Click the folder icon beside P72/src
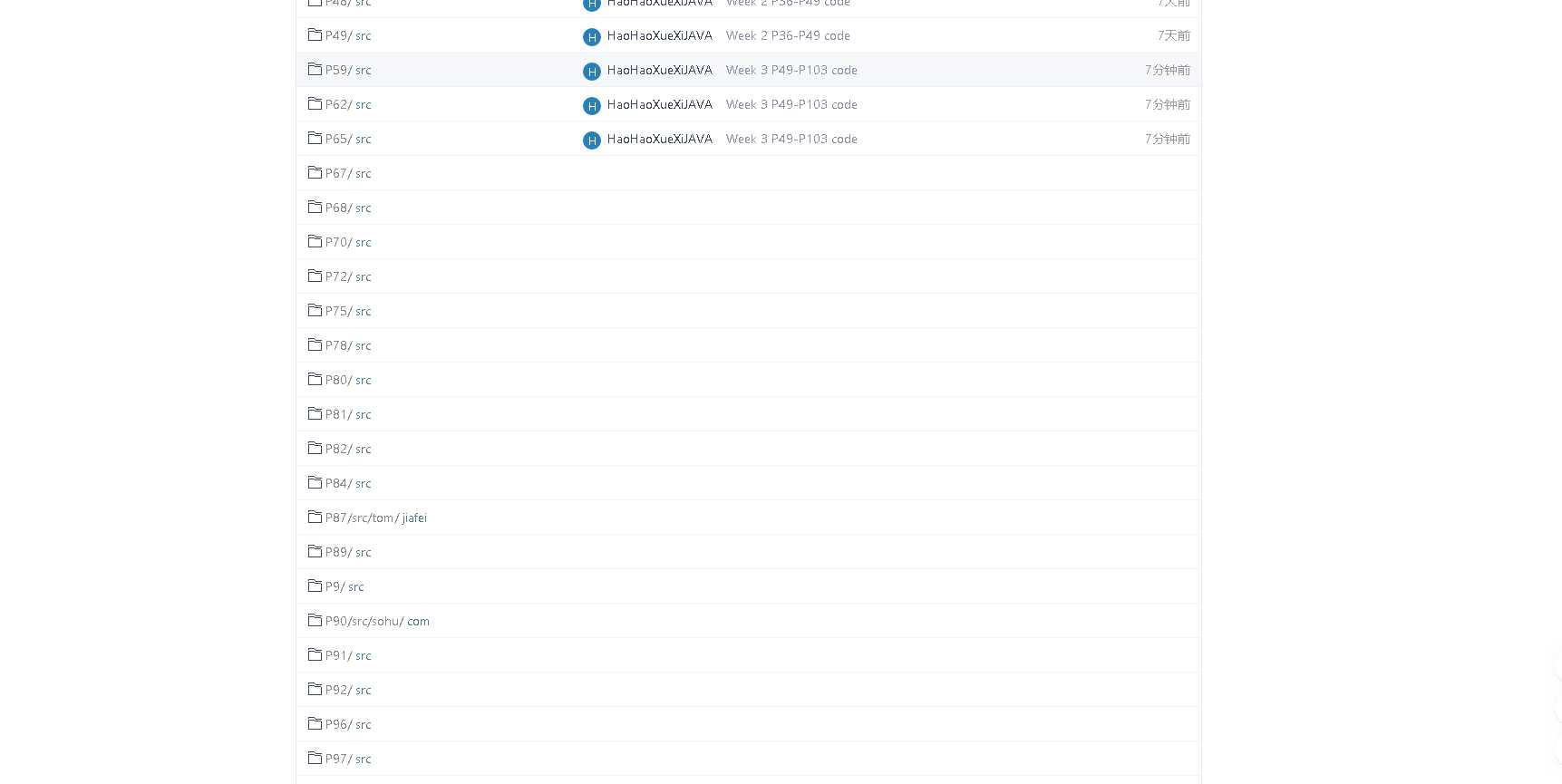The width and height of the screenshot is (1562, 784). 315,276
